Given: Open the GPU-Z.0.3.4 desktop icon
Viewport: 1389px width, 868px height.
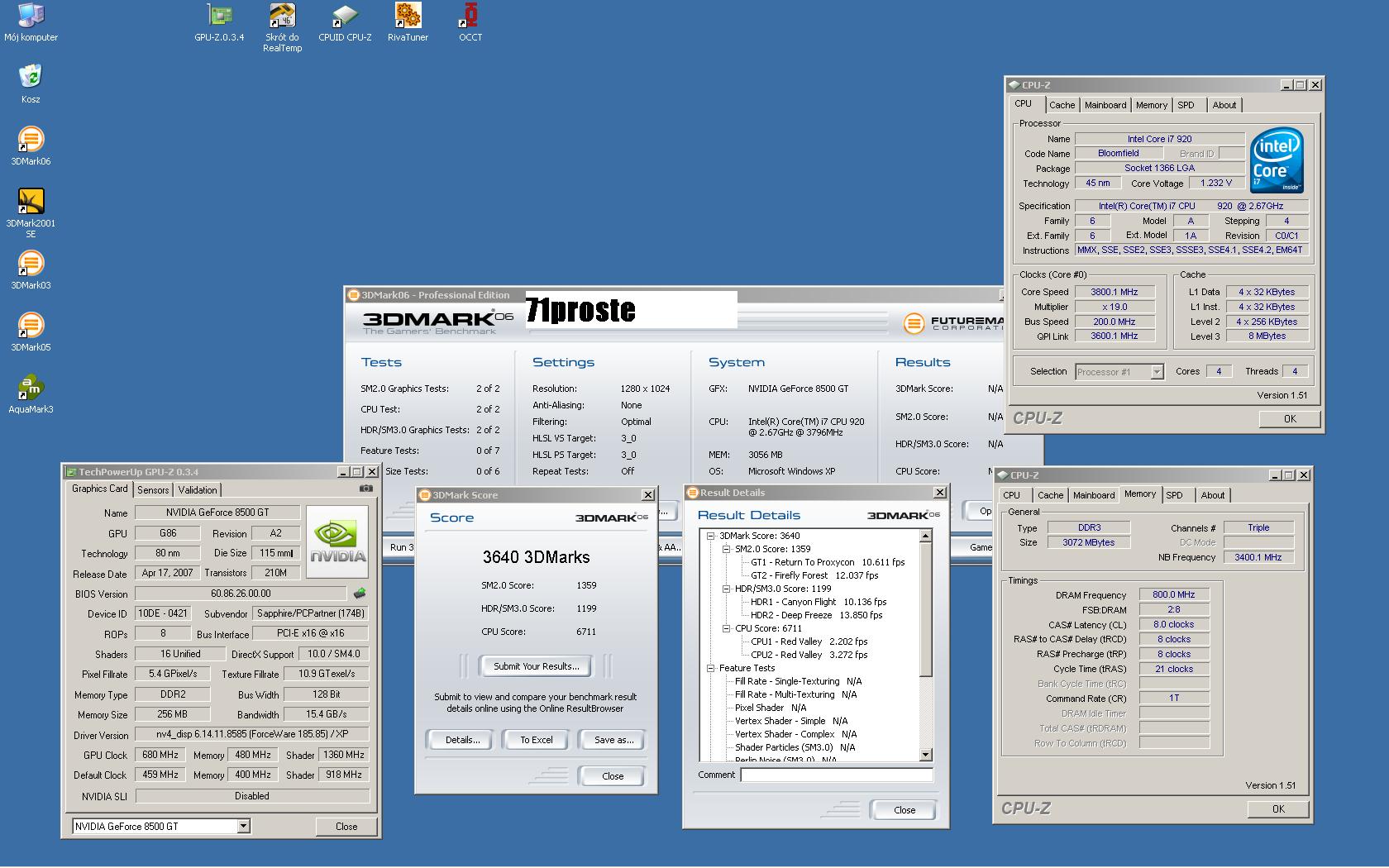Looking at the screenshot, I should [219, 21].
